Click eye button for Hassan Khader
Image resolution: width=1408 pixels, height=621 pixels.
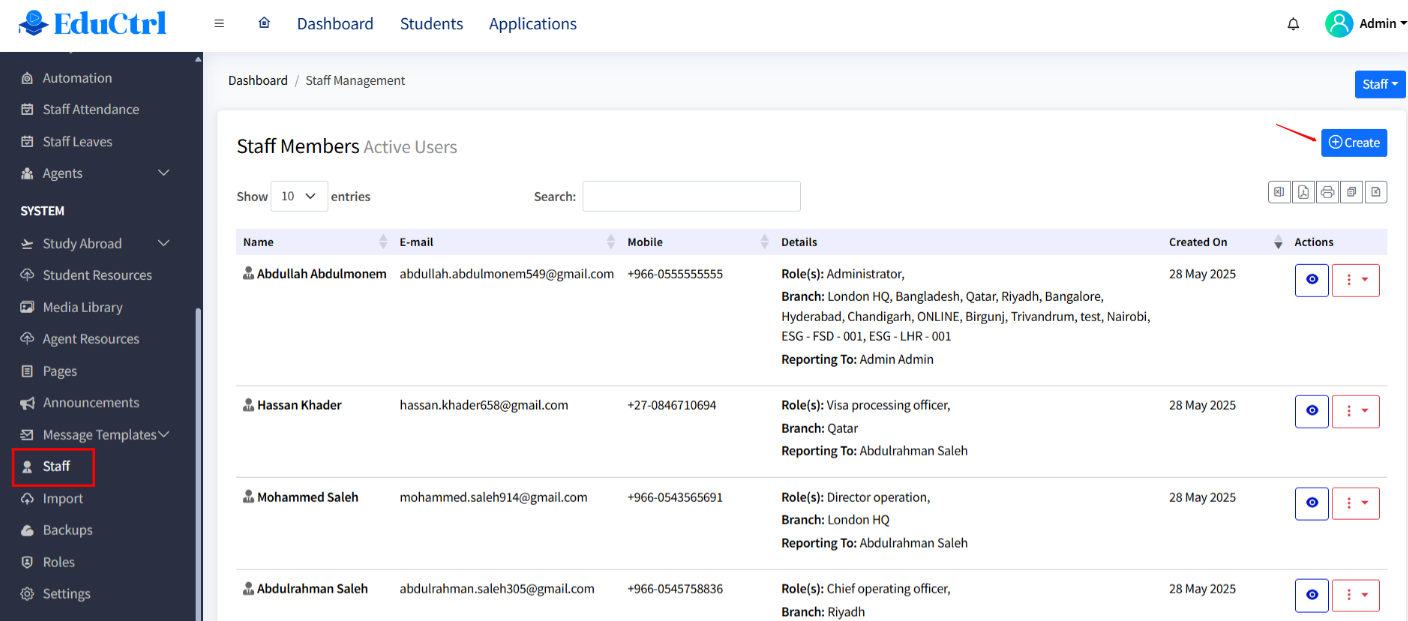tap(1312, 411)
